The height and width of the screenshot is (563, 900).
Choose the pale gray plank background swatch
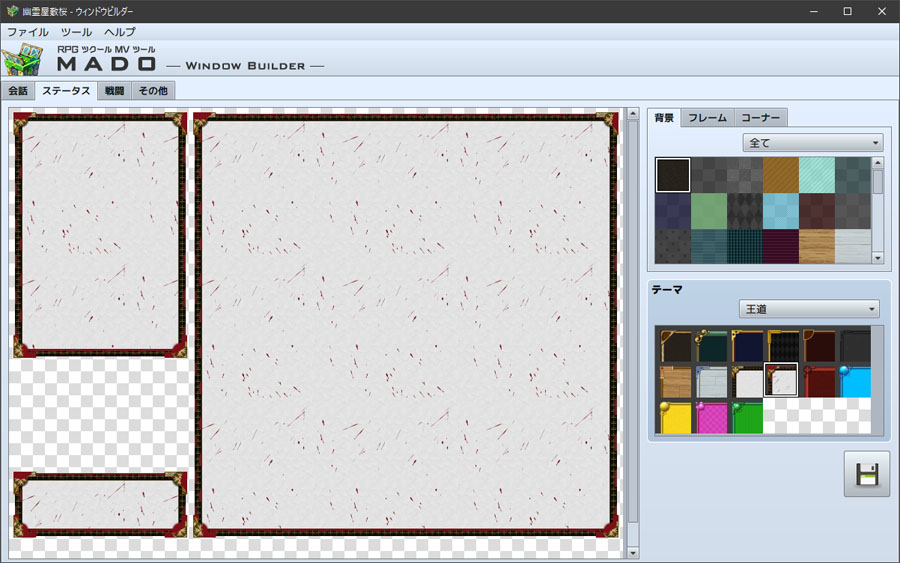(853, 247)
